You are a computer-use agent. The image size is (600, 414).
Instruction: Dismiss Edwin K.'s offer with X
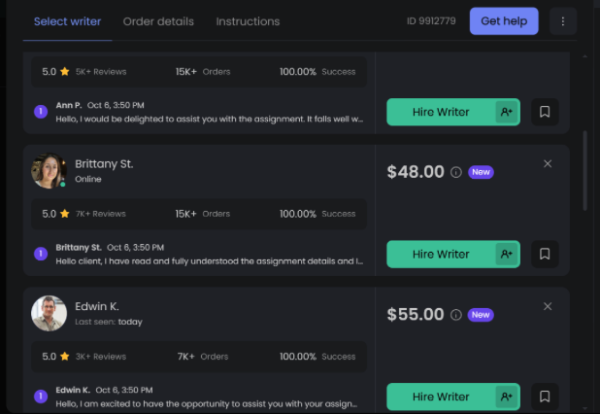coord(547,306)
